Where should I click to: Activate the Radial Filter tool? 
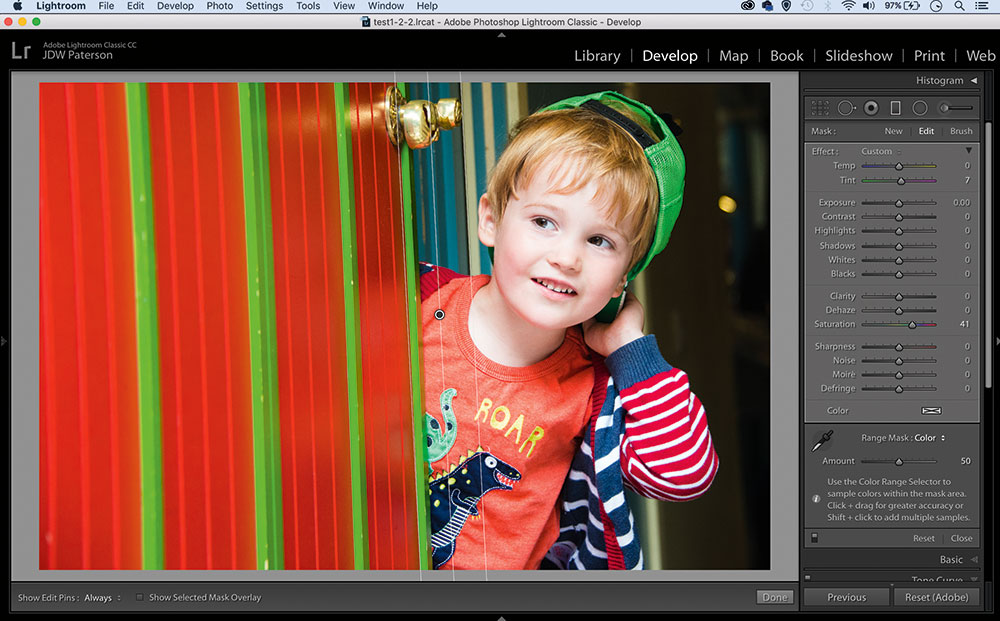click(920, 108)
